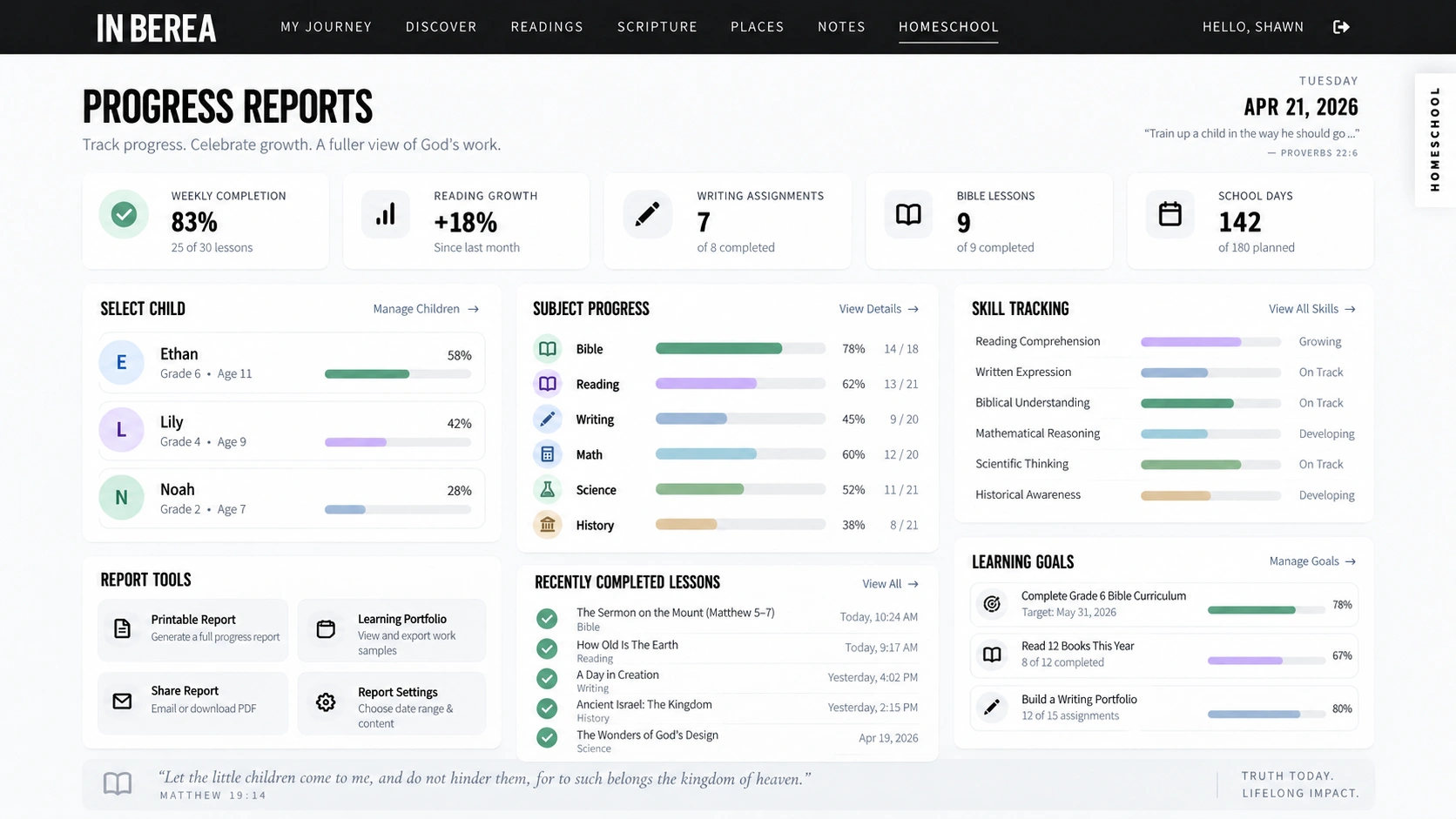Image resolution: width=1456 pixels, height=819 pixels.
Task: Click the Hello, Shawn account link
Action: coord(1253,27)
